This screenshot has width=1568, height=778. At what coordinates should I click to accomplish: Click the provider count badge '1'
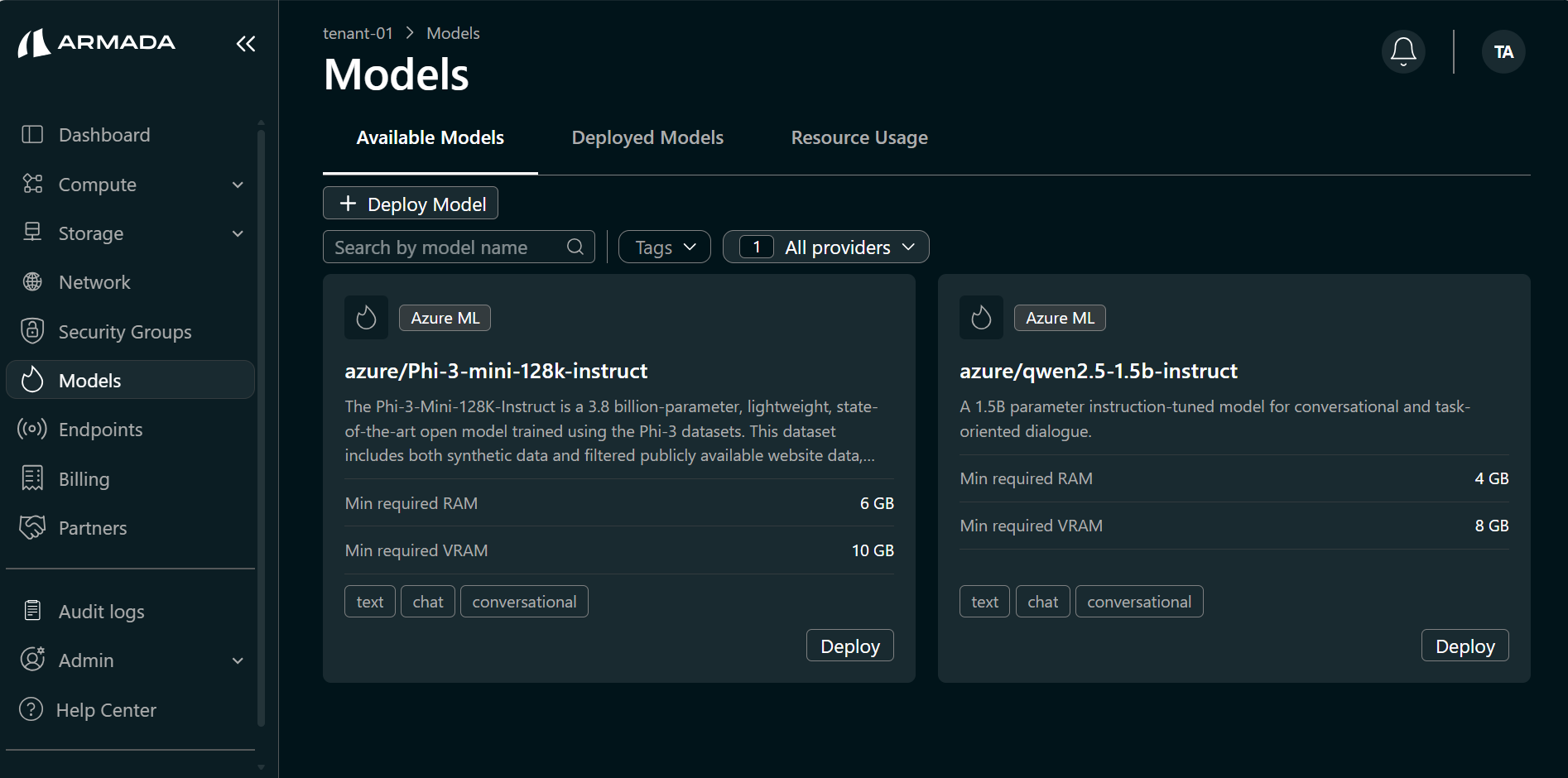click(x=757, y=247)
